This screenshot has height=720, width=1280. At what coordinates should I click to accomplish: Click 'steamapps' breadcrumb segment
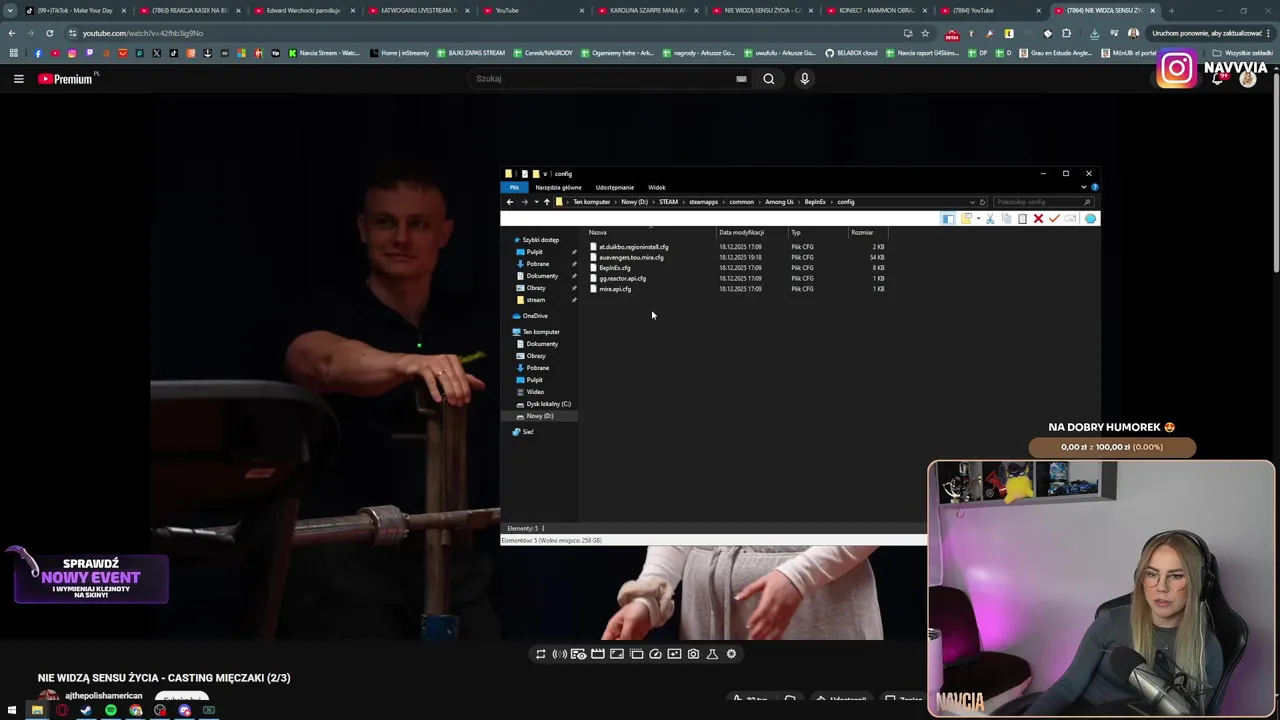[x=703, y=202]
